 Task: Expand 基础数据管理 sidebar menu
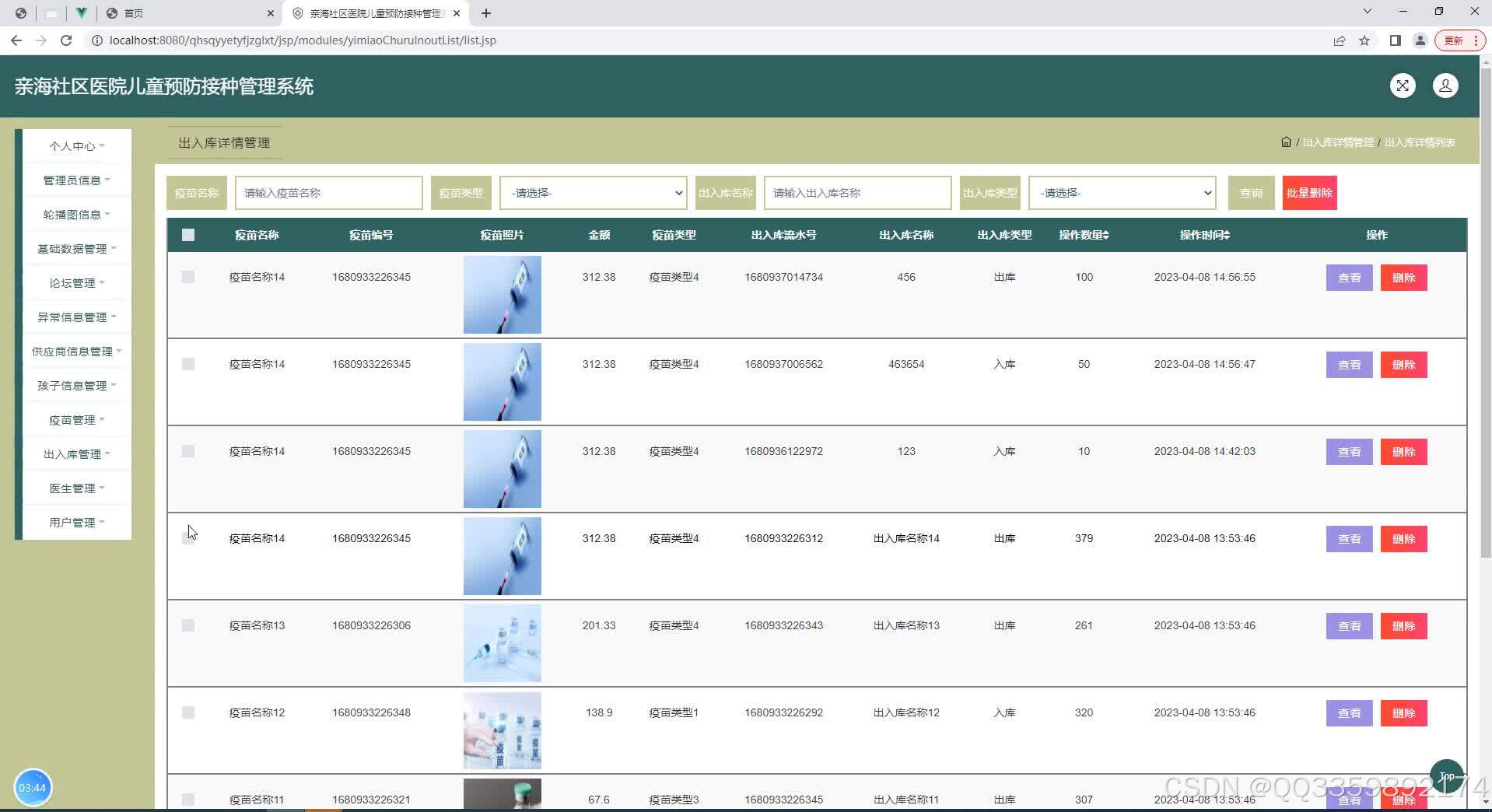76,249
